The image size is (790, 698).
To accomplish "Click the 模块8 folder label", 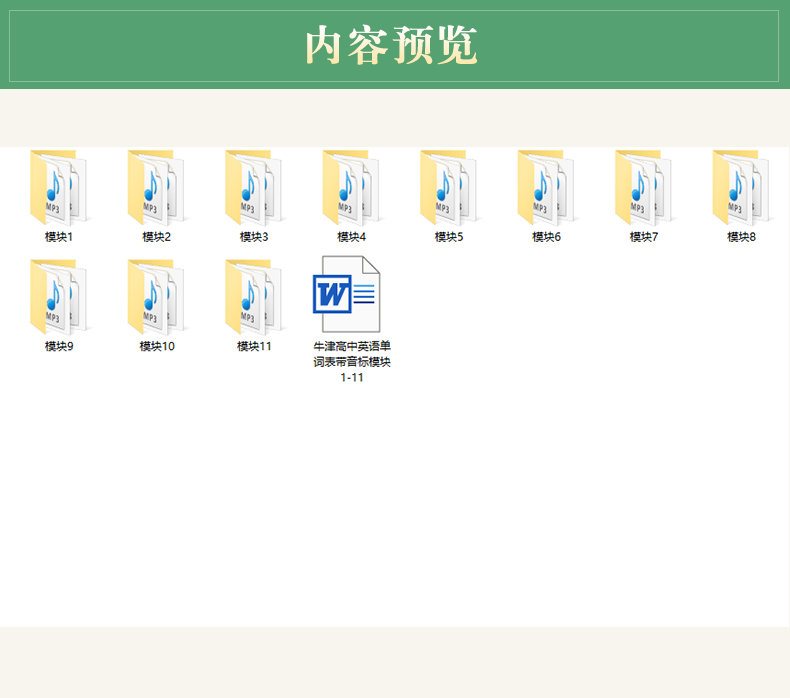I will (x=742, y=237).
